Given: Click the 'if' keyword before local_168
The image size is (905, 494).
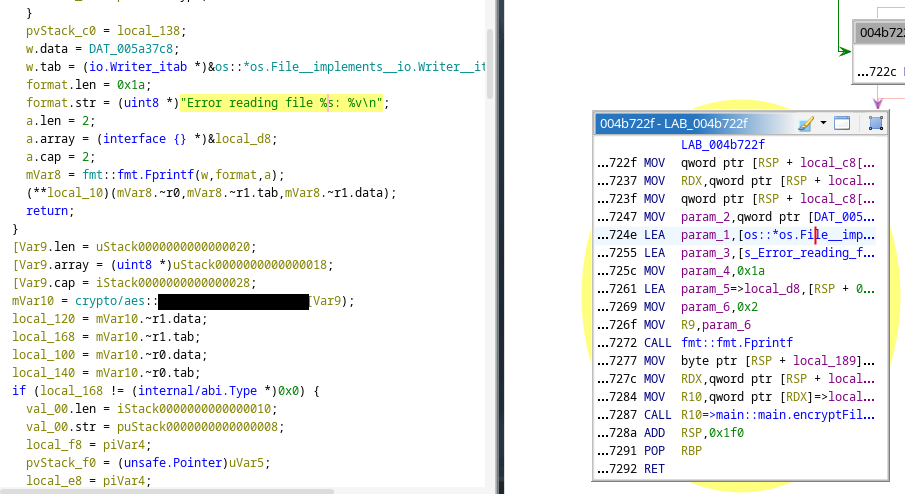Looking at the screenshot, I should [18, 390].
